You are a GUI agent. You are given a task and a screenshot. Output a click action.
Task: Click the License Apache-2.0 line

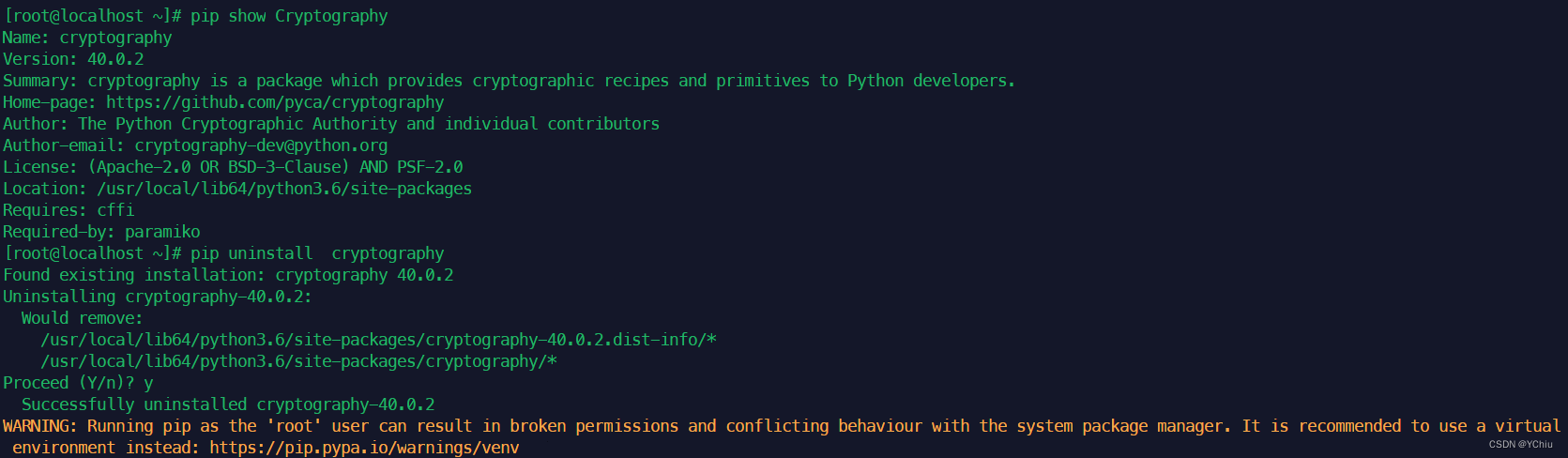pos(233,167)
